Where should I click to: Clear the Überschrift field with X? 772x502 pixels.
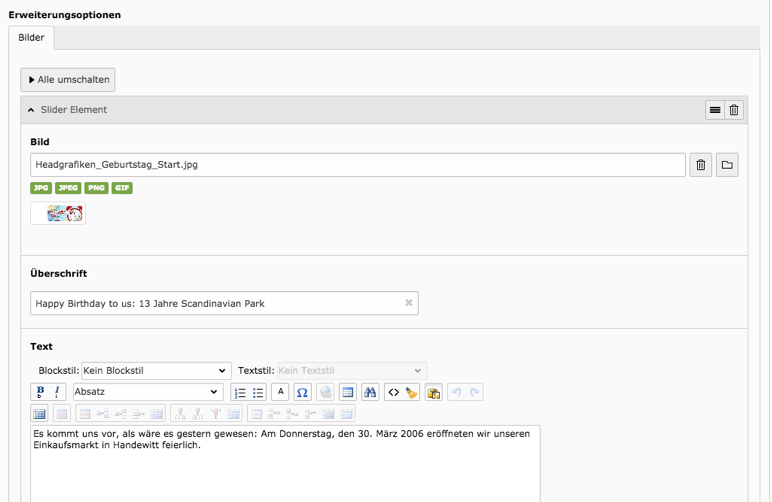point(408,303)
